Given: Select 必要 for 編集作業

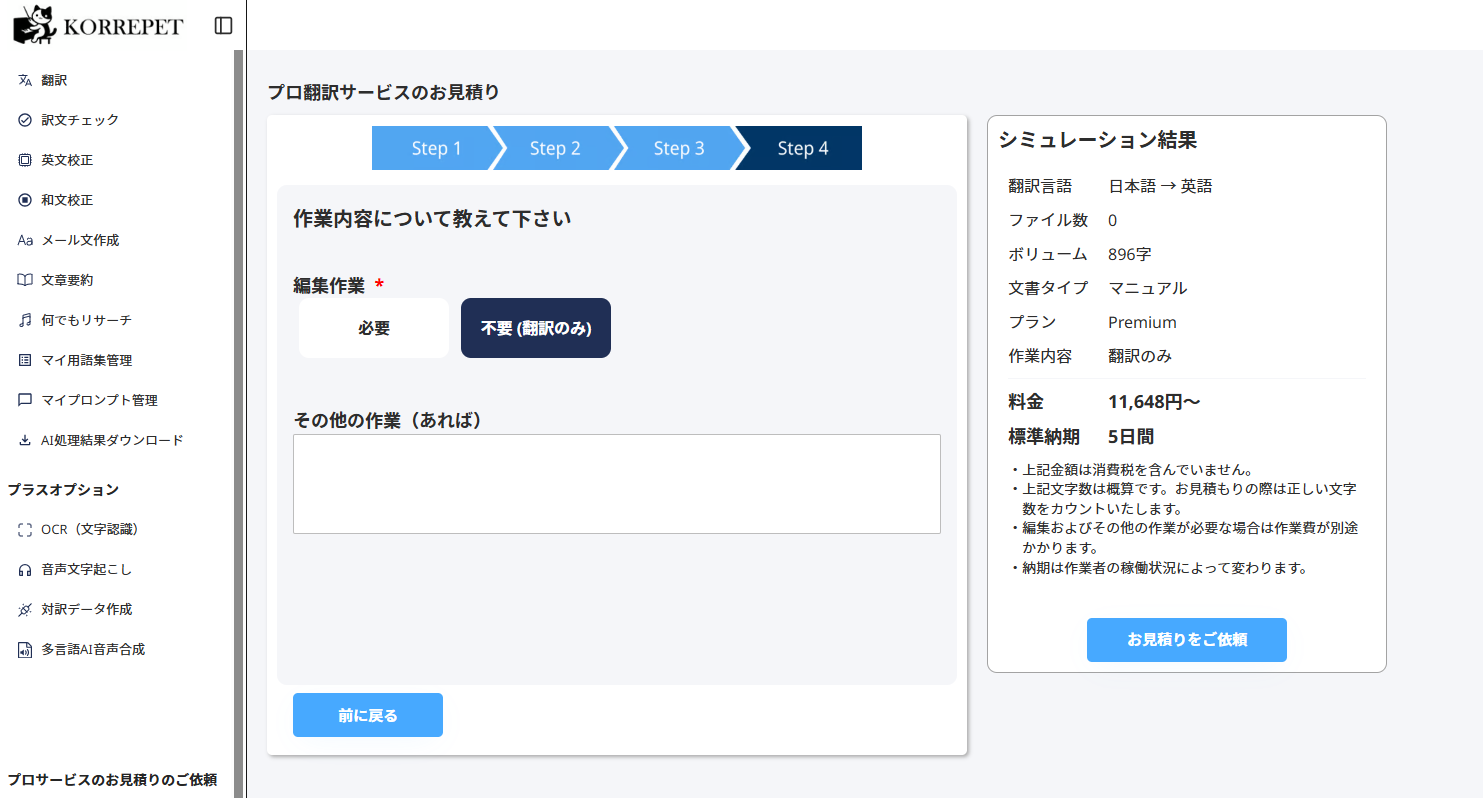Looking at the screenshot, I should (374, 328).
